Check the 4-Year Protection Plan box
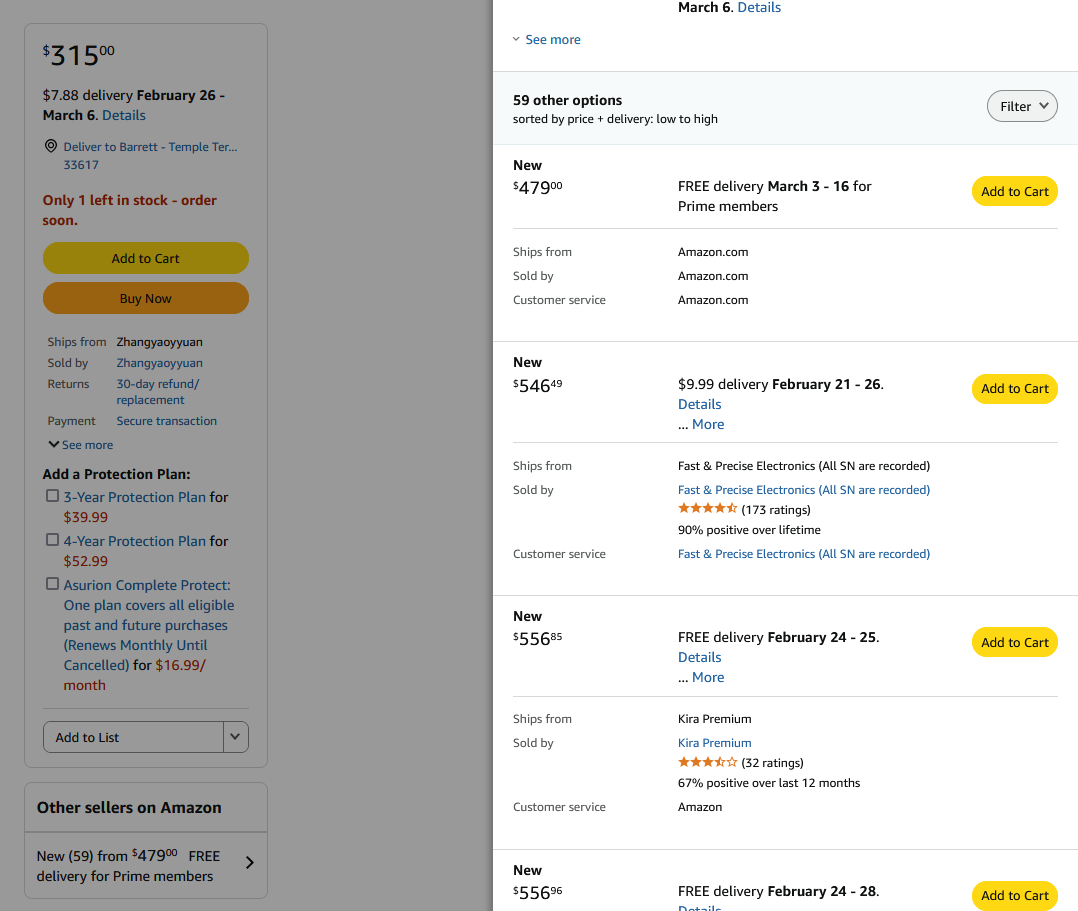 (52, 540)
